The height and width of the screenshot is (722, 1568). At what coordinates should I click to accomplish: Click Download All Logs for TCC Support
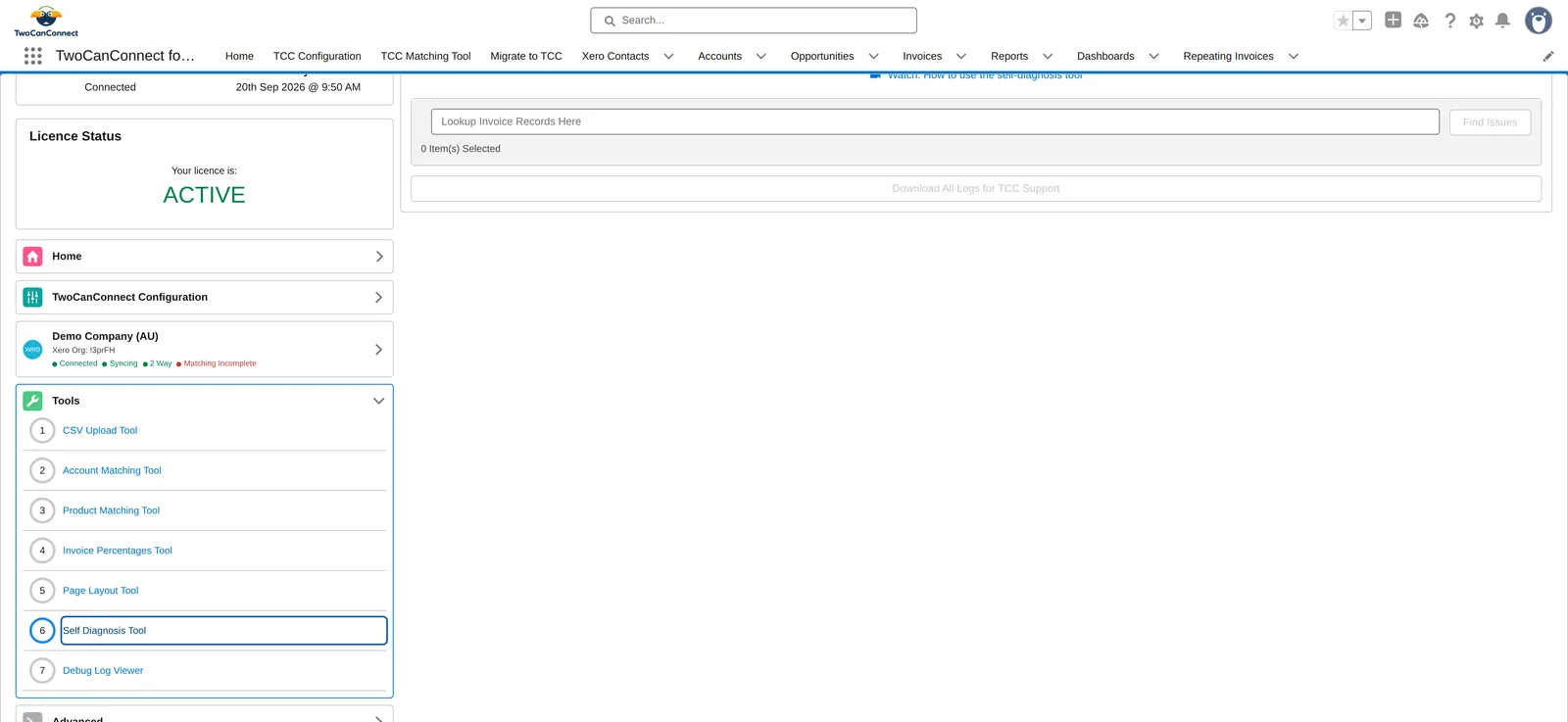pos(976,189)
